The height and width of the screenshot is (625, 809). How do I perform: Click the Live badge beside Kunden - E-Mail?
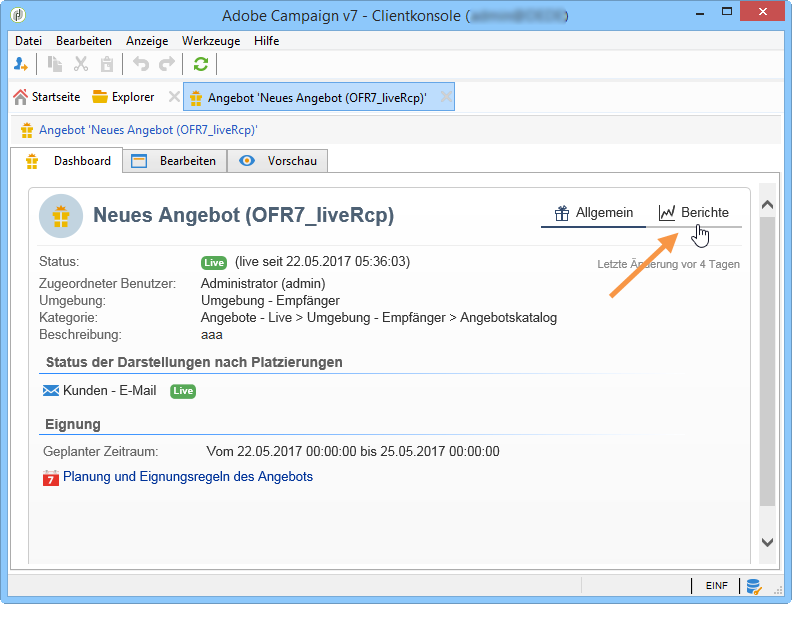[x=183, y=391]
